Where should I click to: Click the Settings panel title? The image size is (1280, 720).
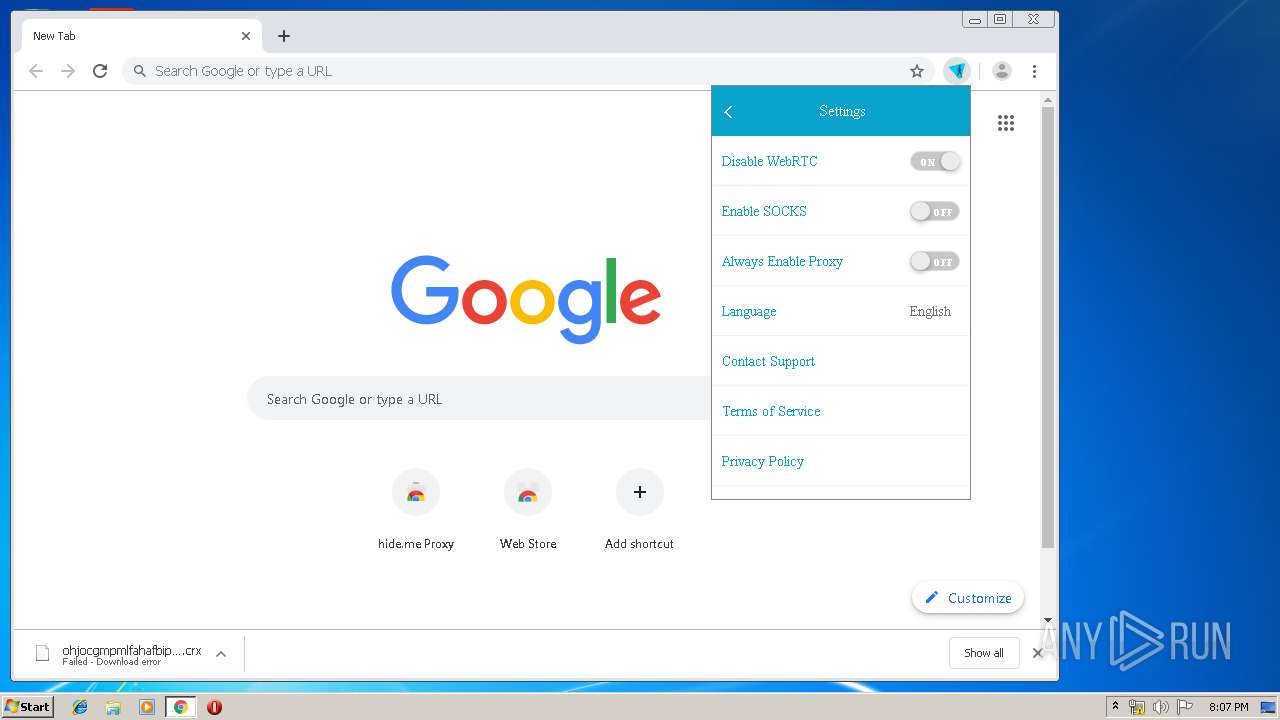point(842,111)
